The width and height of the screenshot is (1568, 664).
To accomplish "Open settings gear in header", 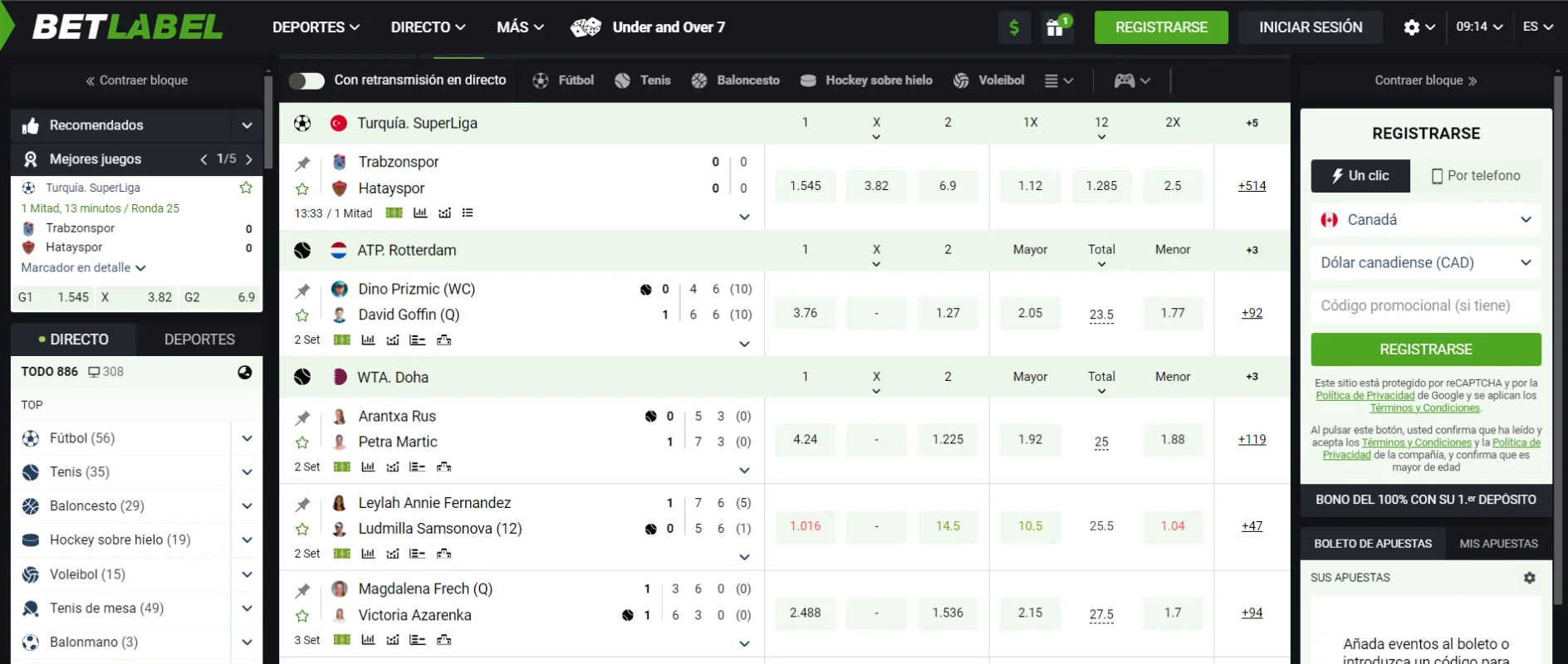I will (1411, 27).
